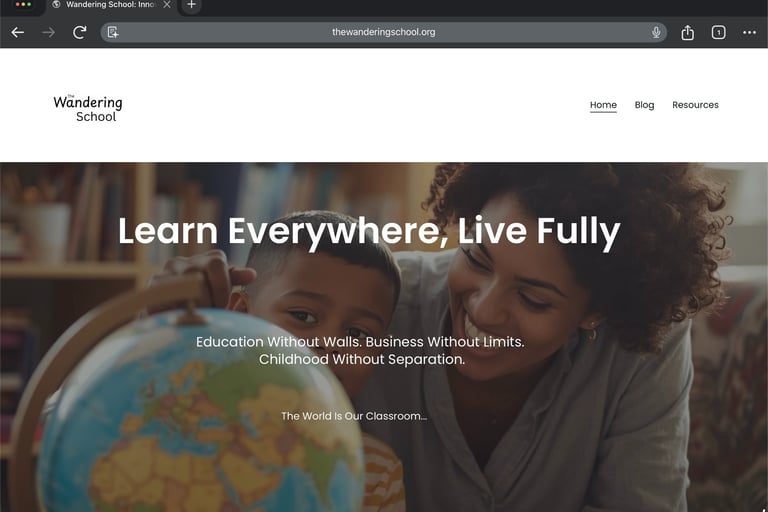Click the Wandering School logo
The height and width of the screenshot is (512, 768).
tap(88, 108)
